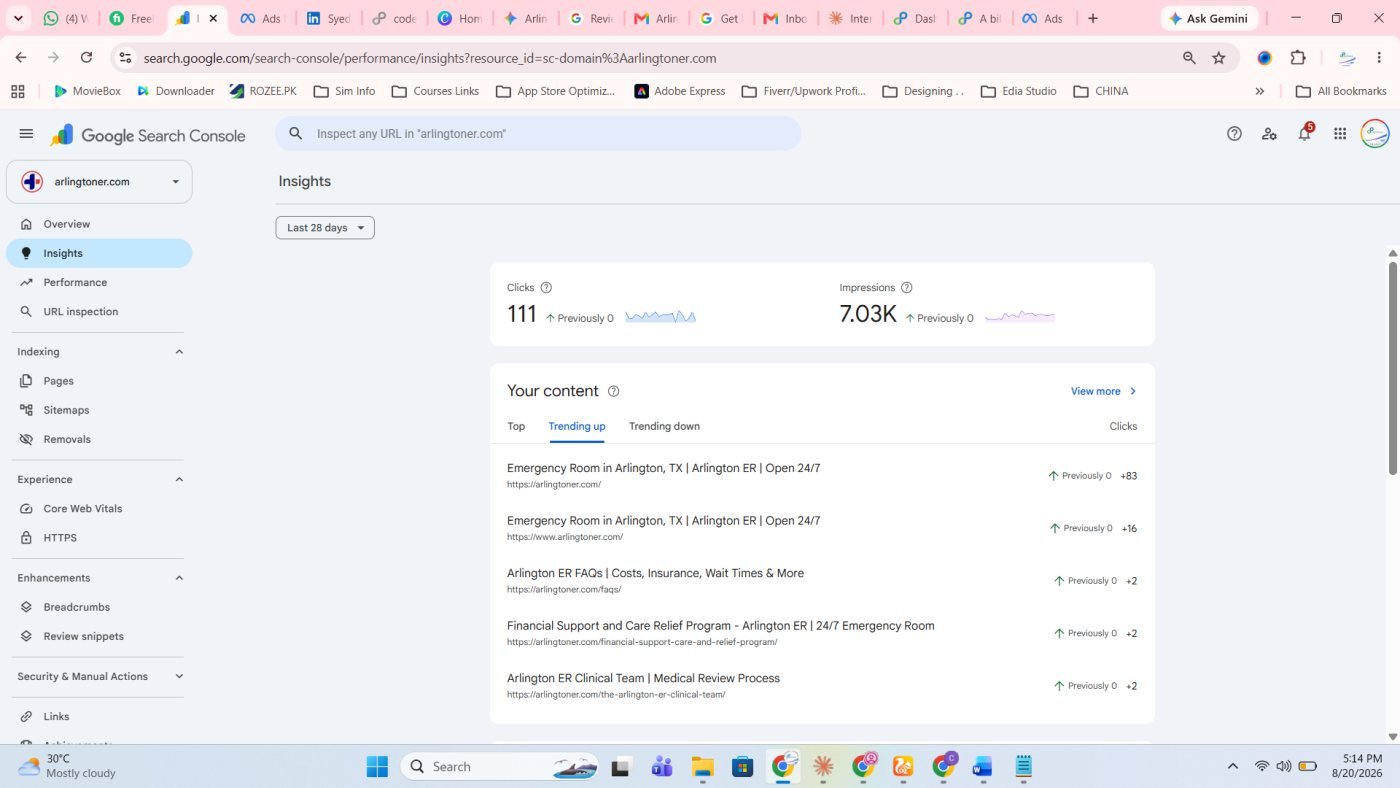Open the All Bookmarks folder
1400x788 pixels.
coord(1341,91)
